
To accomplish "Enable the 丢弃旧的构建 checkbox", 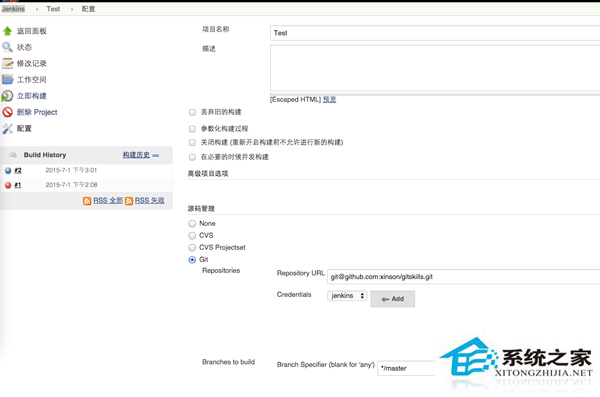I will [x=192, y=112].
